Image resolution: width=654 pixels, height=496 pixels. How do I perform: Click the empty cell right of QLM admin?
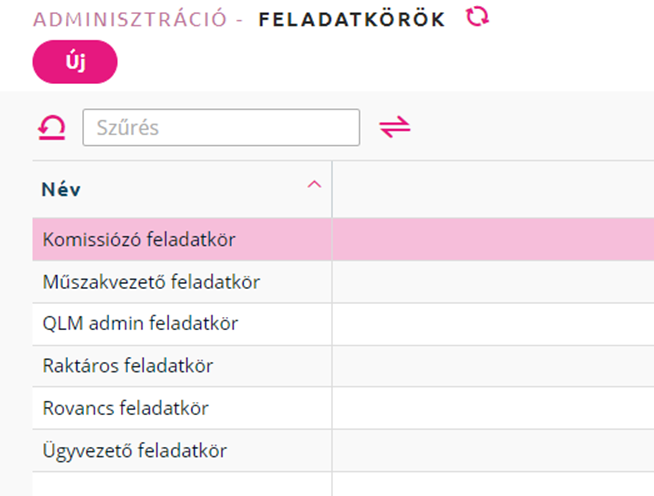coord(493,324)
